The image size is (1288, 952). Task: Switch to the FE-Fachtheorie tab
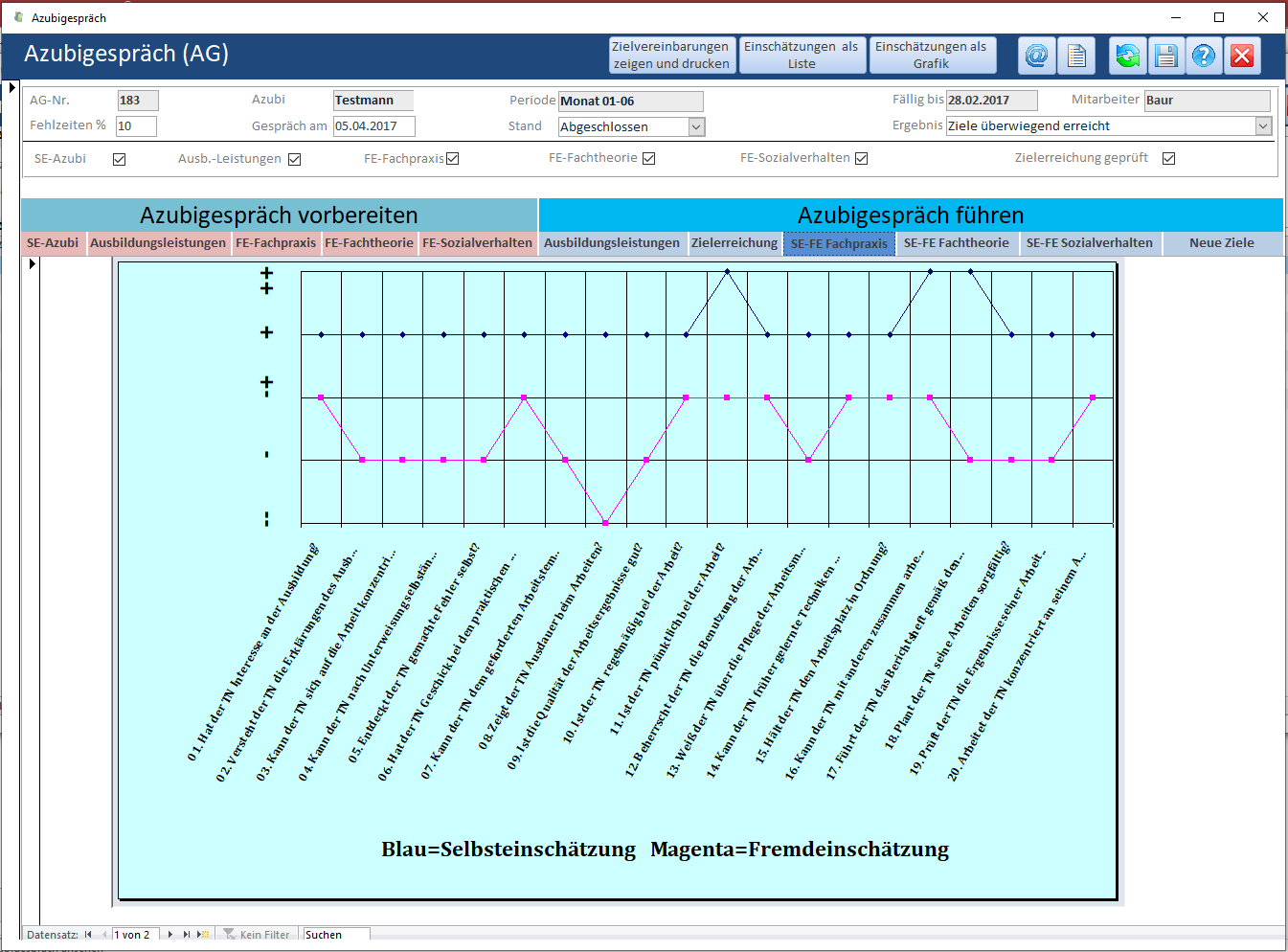[369, 243]
